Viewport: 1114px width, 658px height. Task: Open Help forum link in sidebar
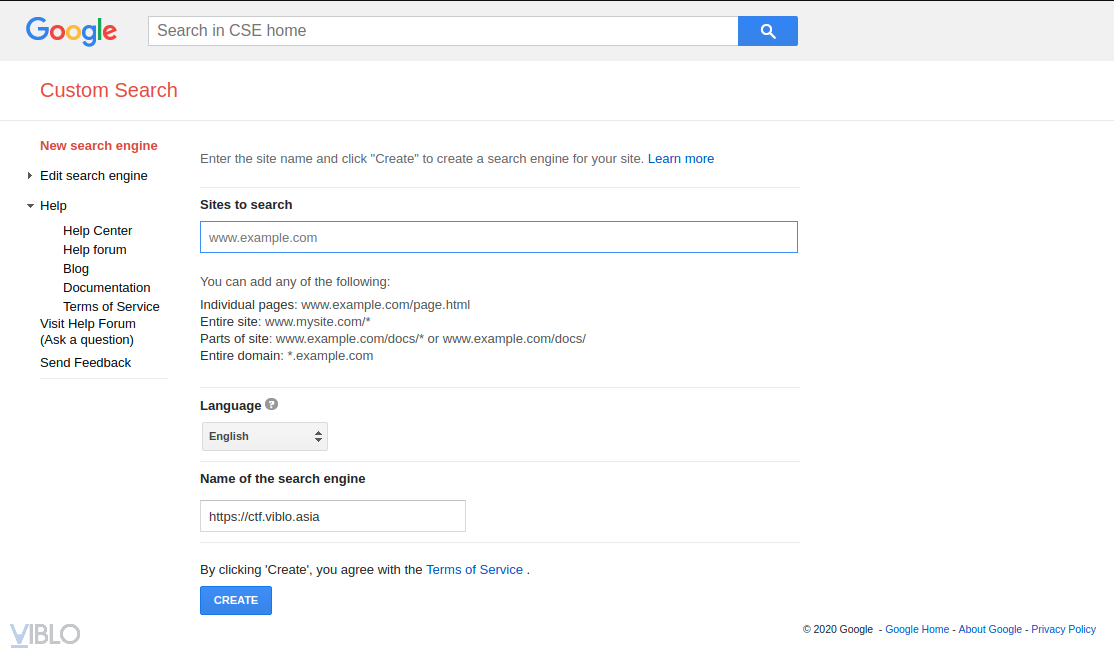click(94, 250)
